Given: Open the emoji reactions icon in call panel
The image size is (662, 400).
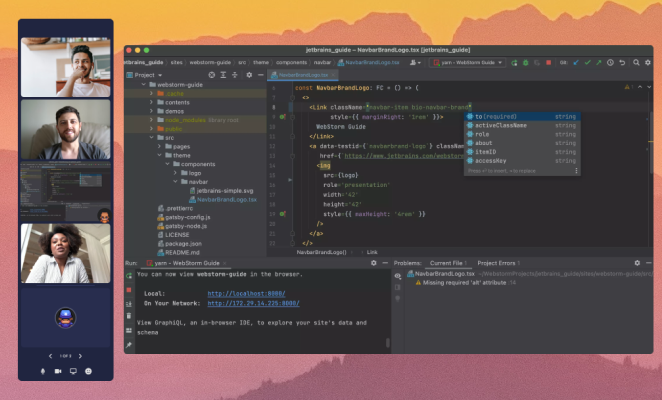Looking at the screenshot, I should (88, 371).
